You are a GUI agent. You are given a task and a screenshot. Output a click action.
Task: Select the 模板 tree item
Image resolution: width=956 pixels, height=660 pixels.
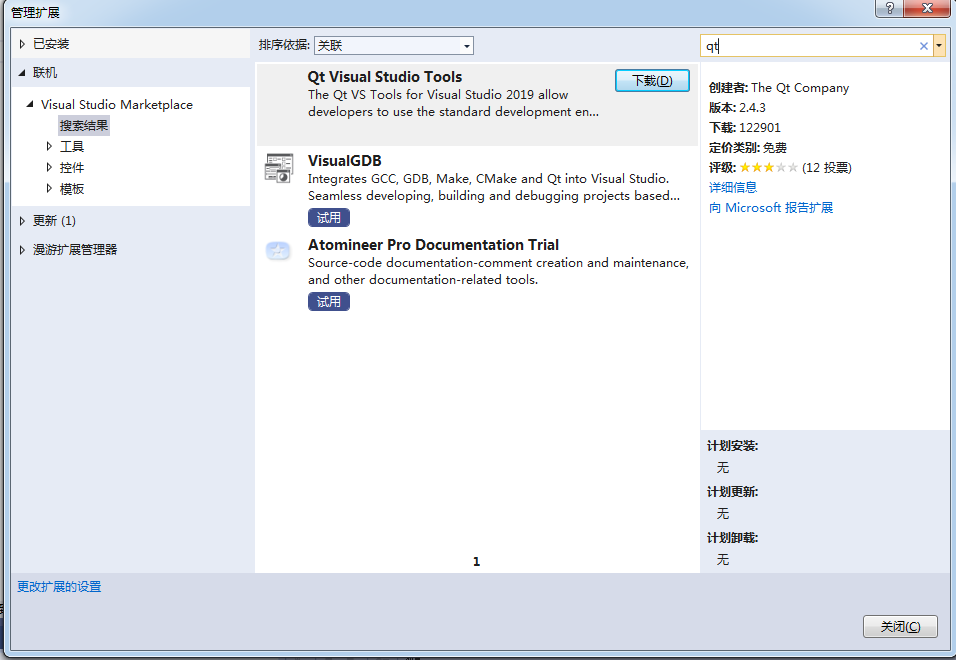[72, 188]
